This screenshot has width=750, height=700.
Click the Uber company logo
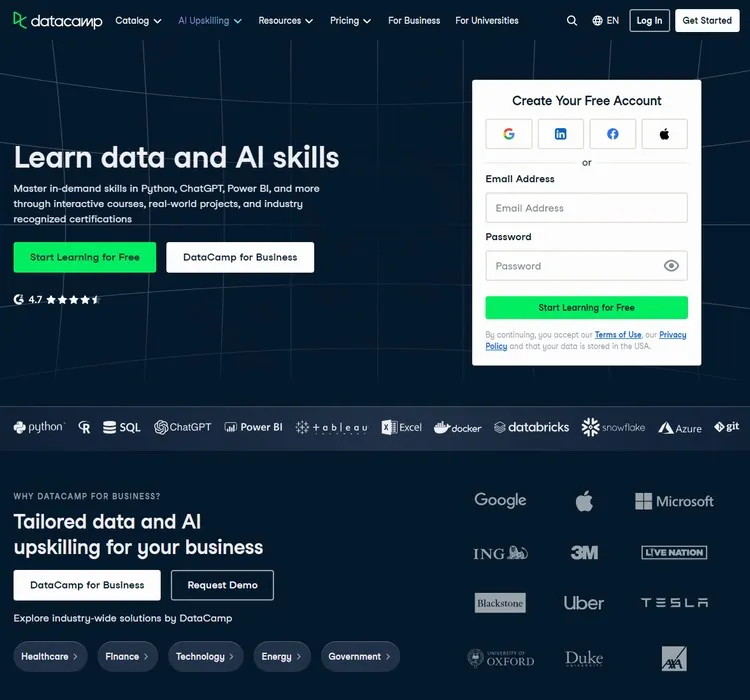coord(584,603)
